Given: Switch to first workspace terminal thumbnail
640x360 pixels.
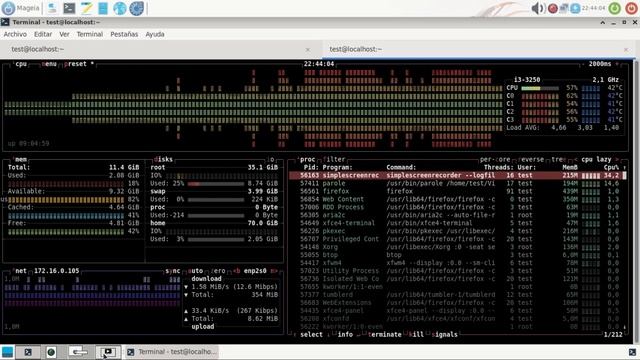Looking at the screenshot, I should 28,352.
